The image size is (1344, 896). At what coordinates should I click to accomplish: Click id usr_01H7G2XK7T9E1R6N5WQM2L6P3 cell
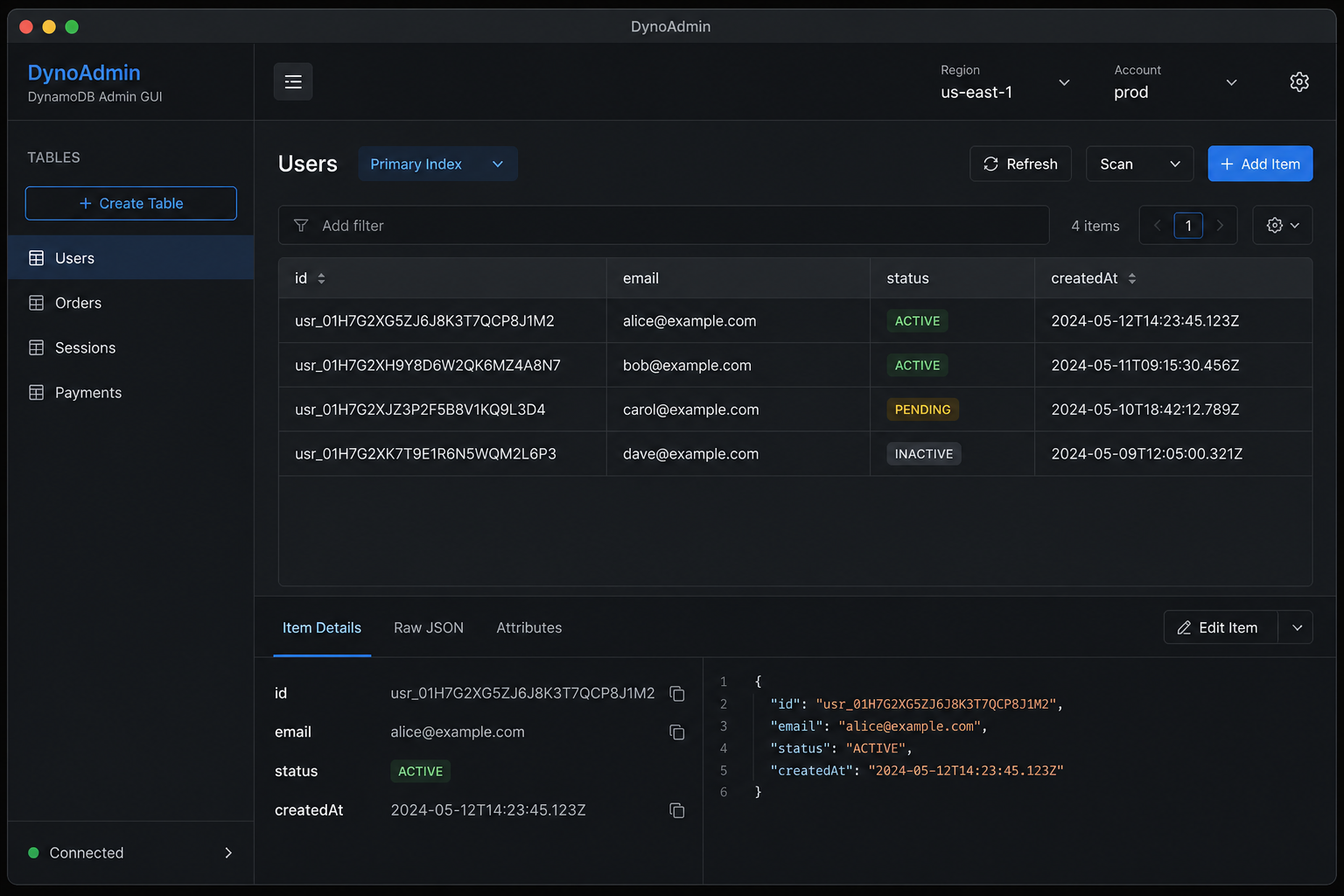443,454
